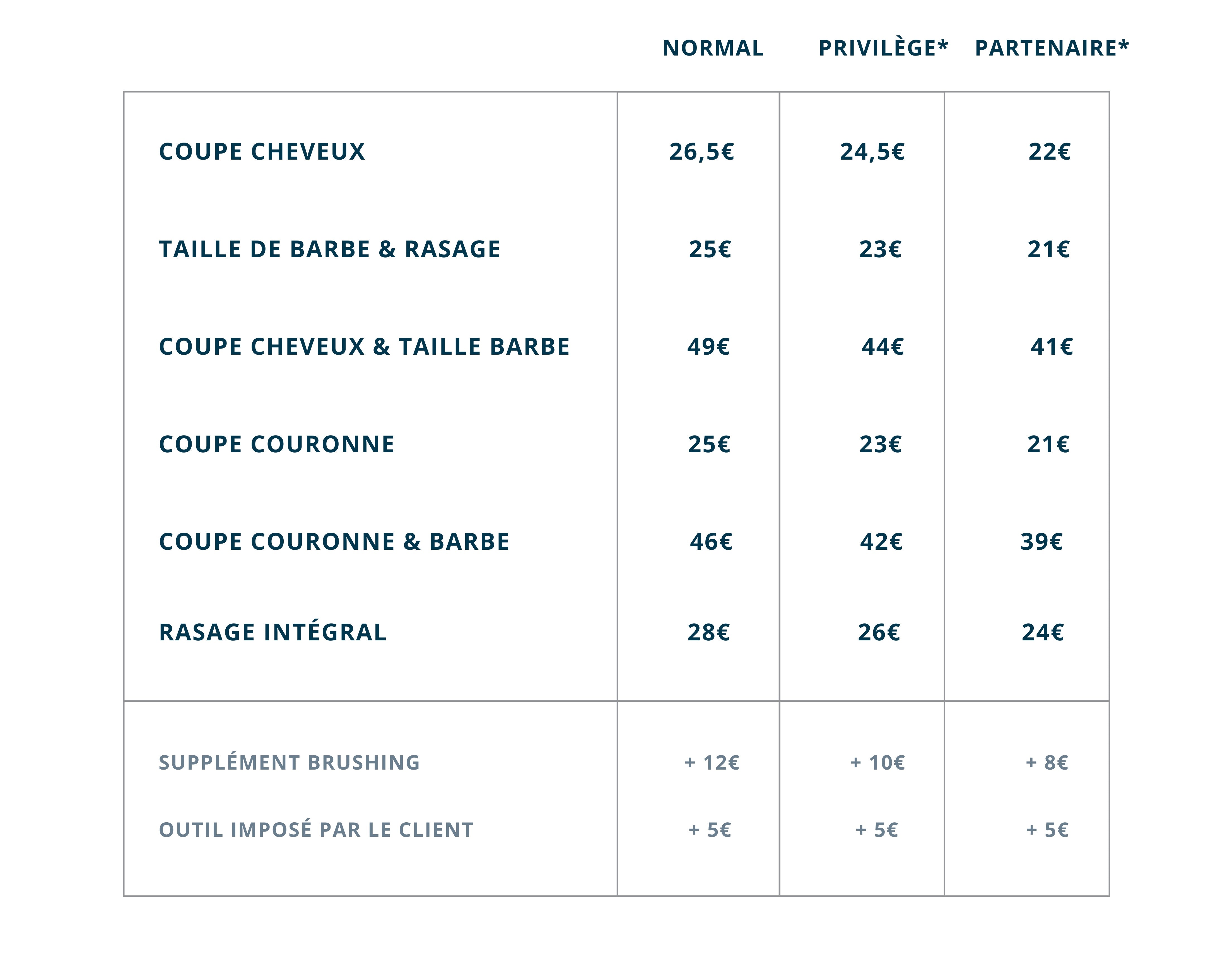Select the + 12€ brushing supplement
The width and height of the screenshot is (1232, 961).
(x=712, y=762)
